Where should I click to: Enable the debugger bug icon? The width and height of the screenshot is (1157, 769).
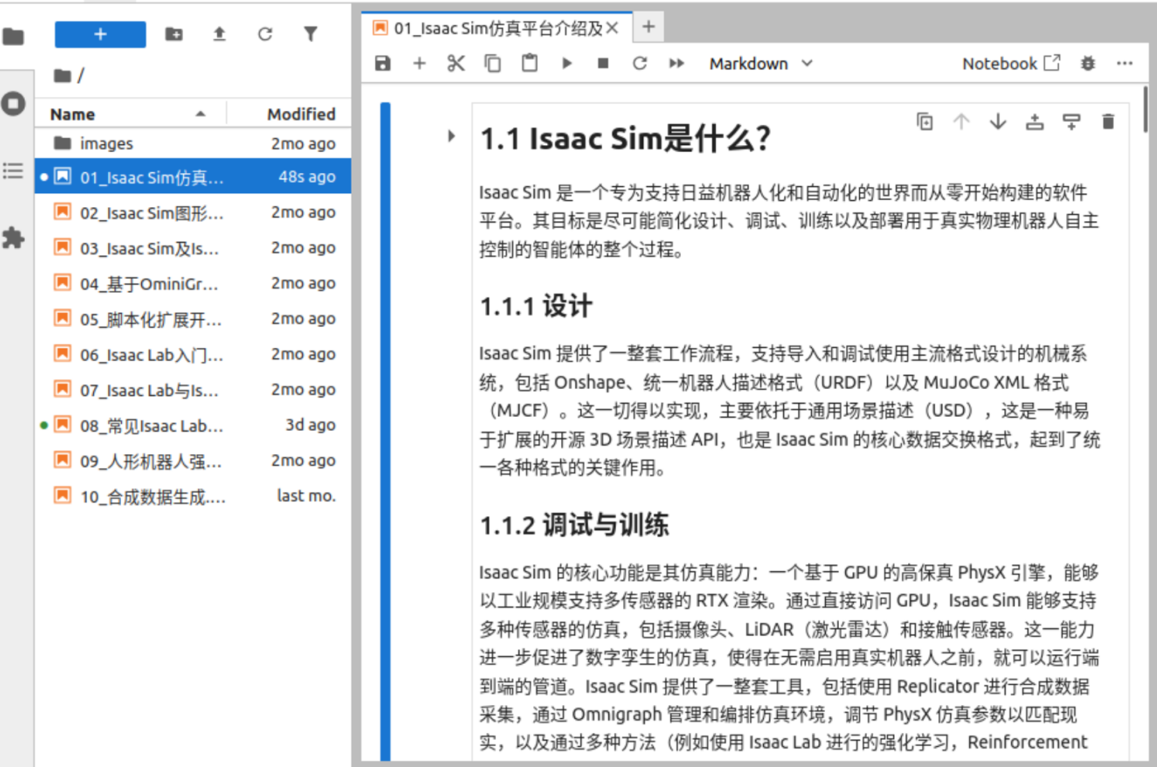[x=1088, y=63]
